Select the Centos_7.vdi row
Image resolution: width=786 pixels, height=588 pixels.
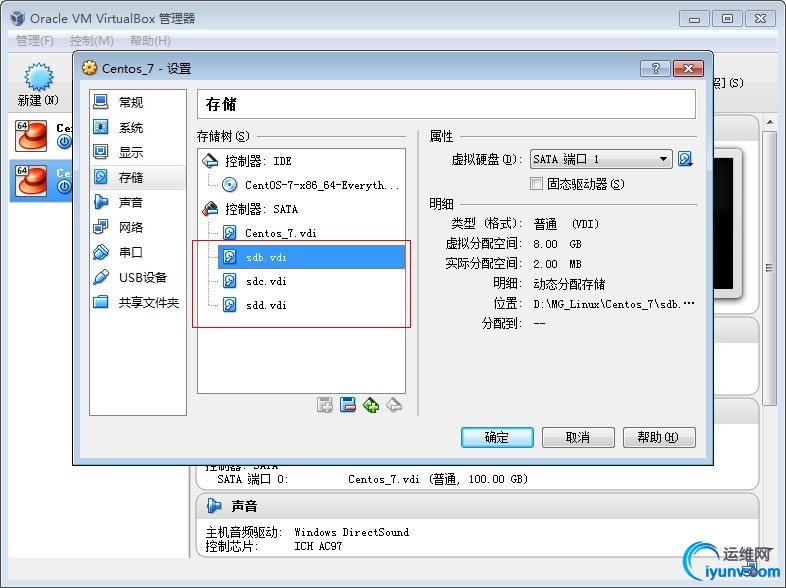pos(312,233)
